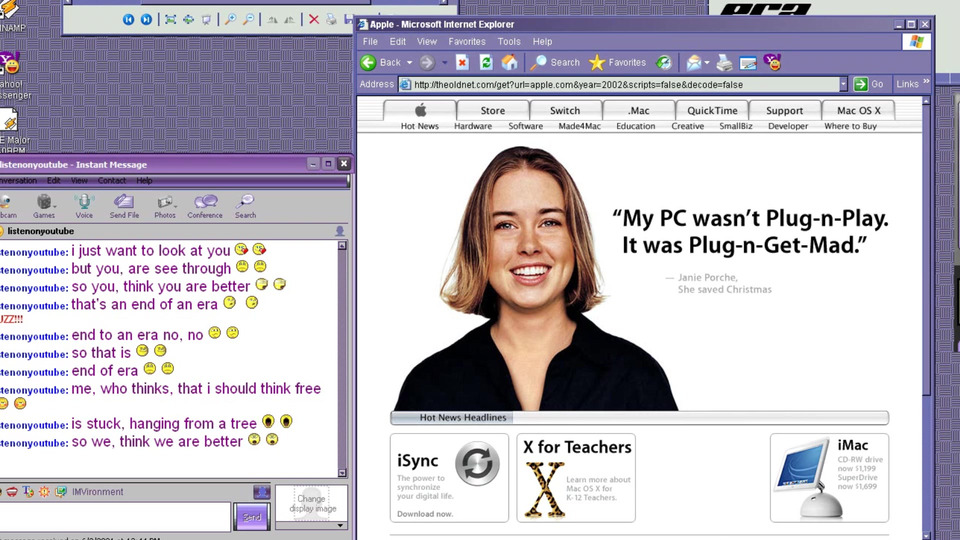
Task: Open the Made4Mac link
Action: [579, 126]
